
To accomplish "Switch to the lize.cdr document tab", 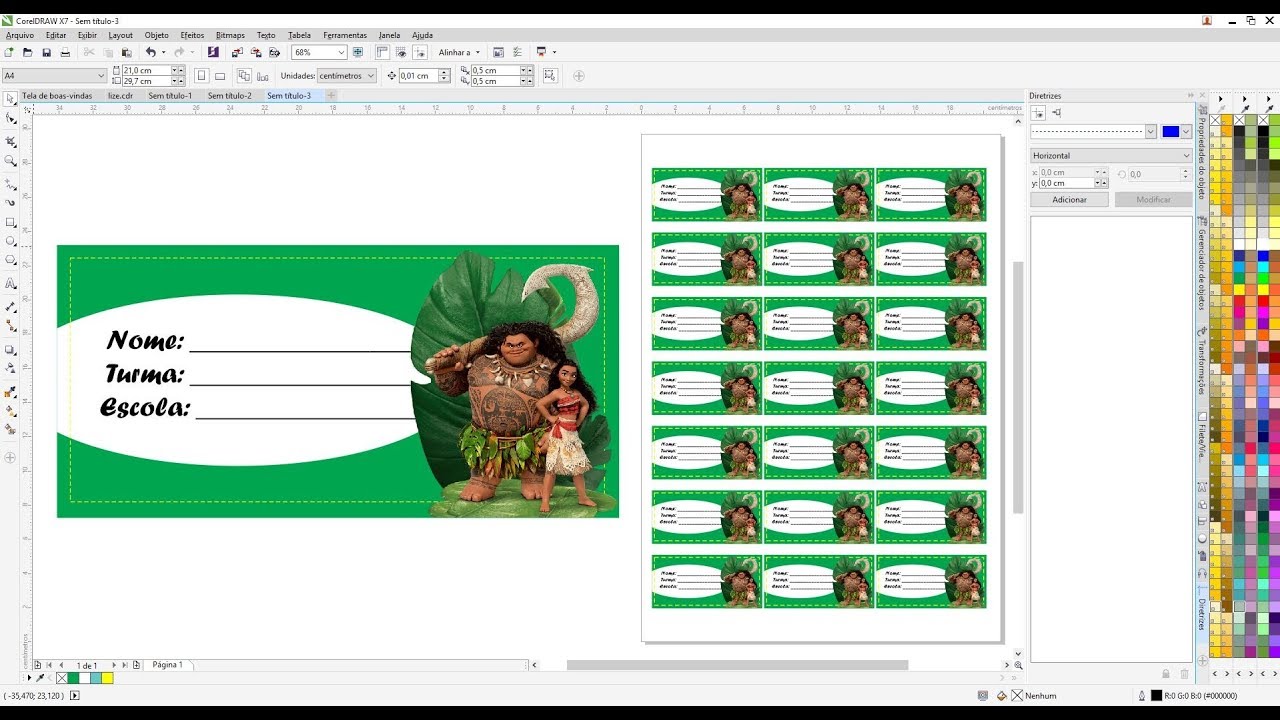I will [120, 96].
